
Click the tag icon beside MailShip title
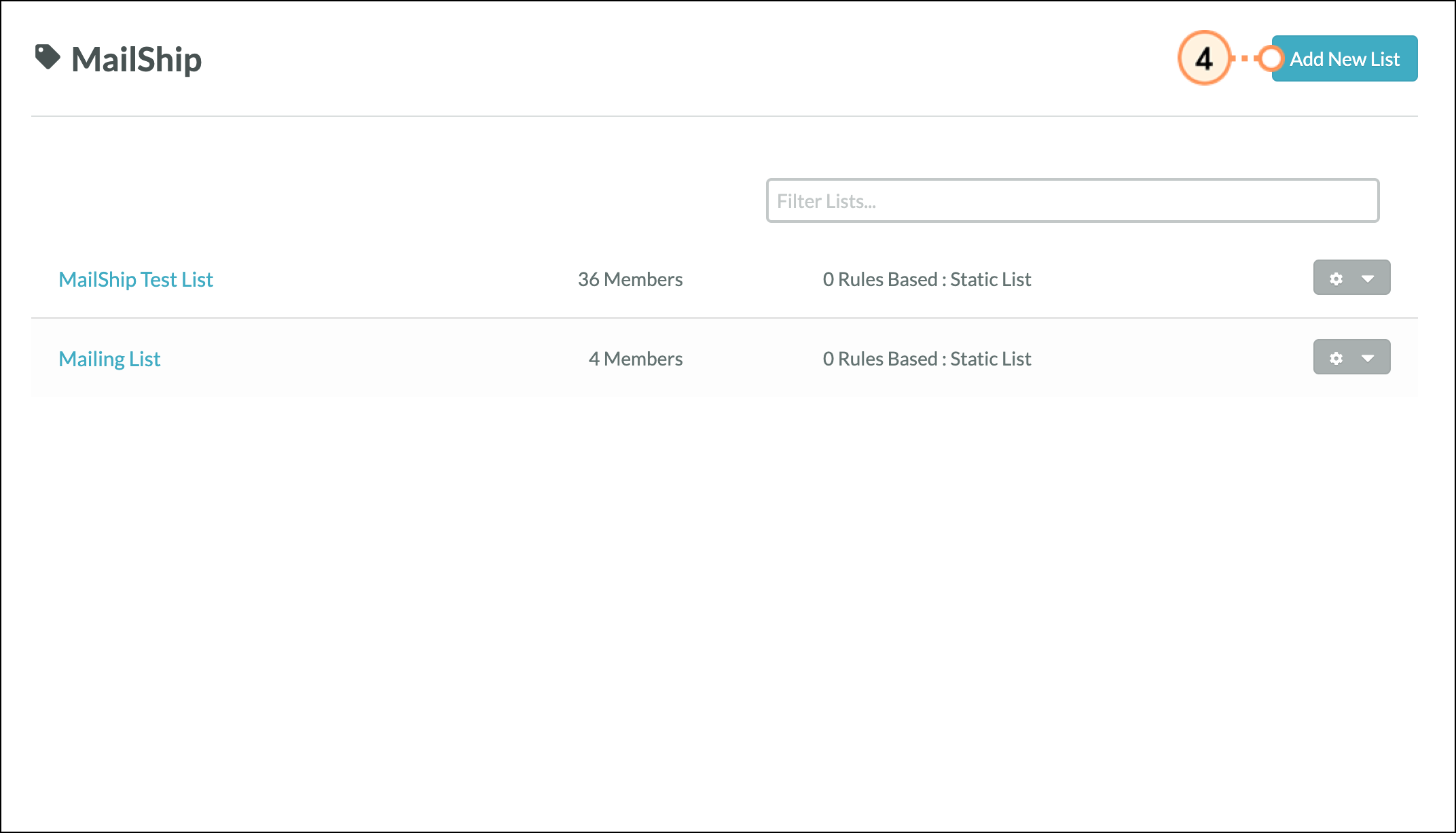[x=48, y=57]
